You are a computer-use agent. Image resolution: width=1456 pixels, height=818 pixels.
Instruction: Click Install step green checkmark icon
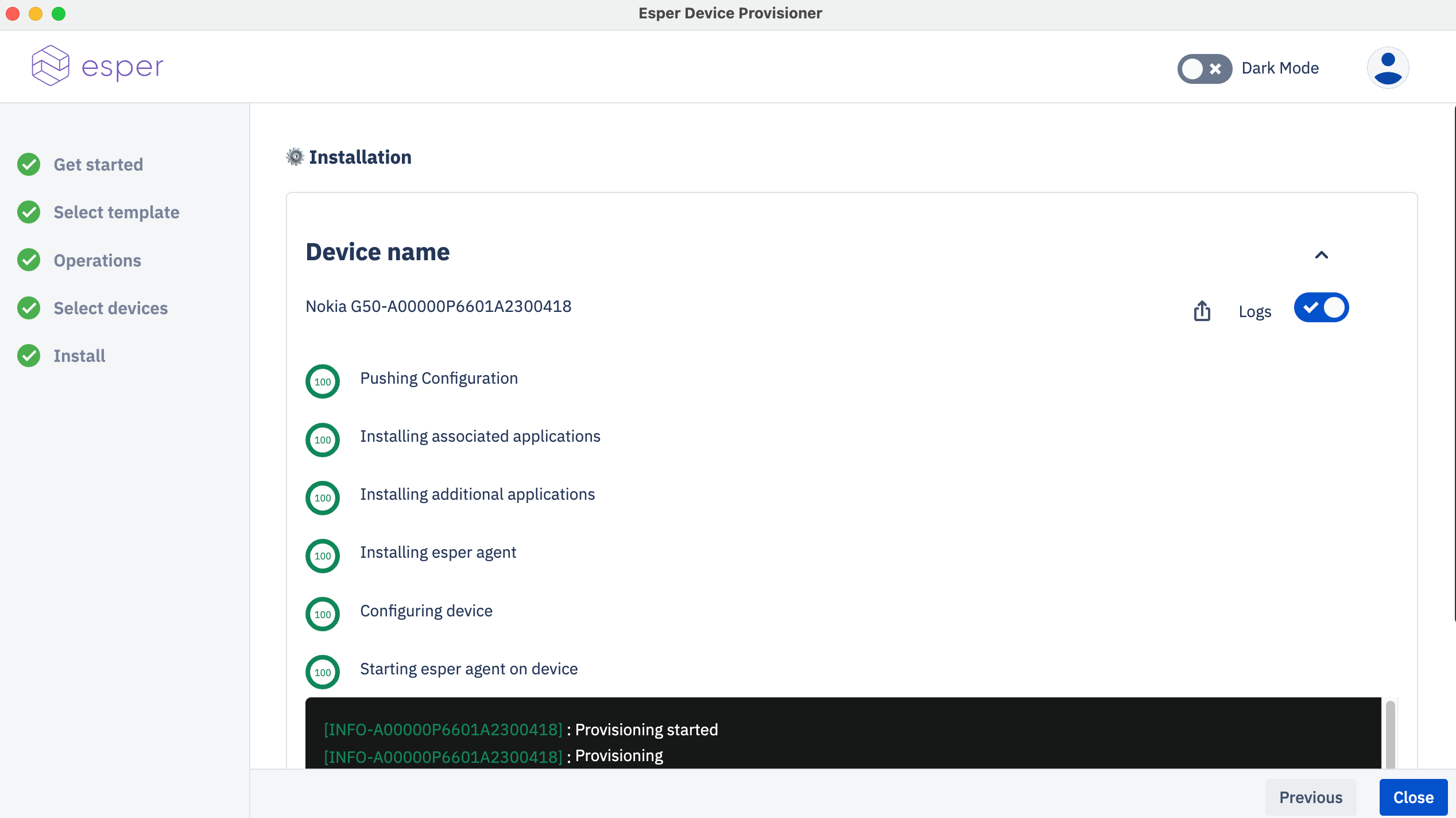[x=29, y=356]
